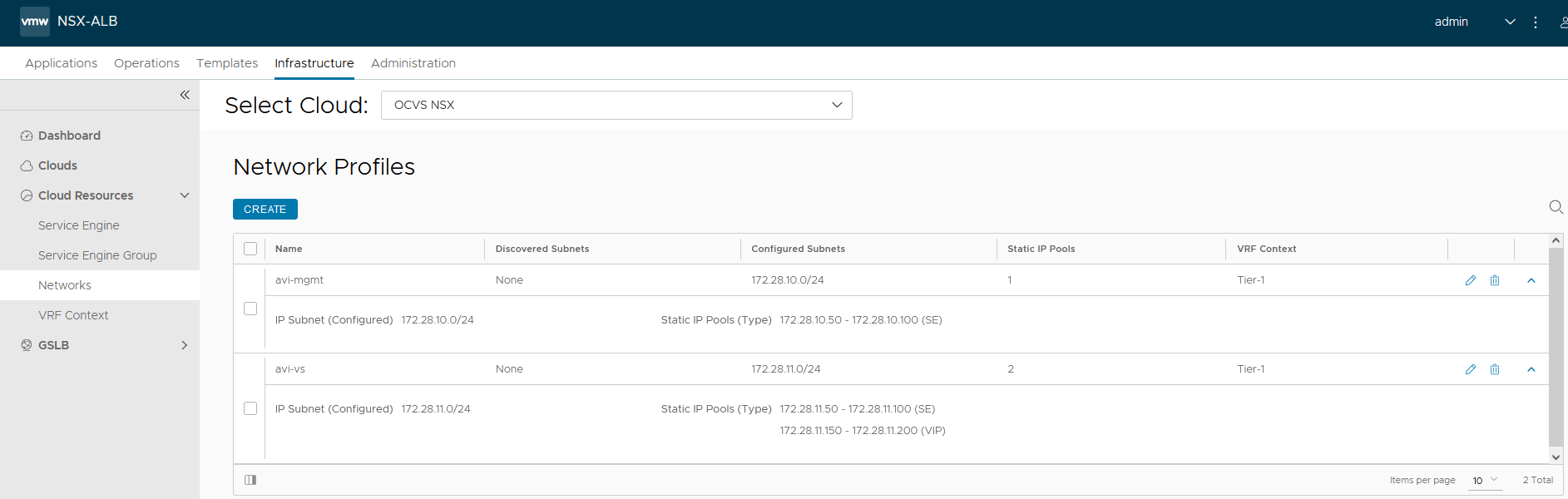Screen dimensions: 1568x499
Task: Click pool 172.28.10.50 - 172.28.10.100 (SE)
Action: (861, 320)
